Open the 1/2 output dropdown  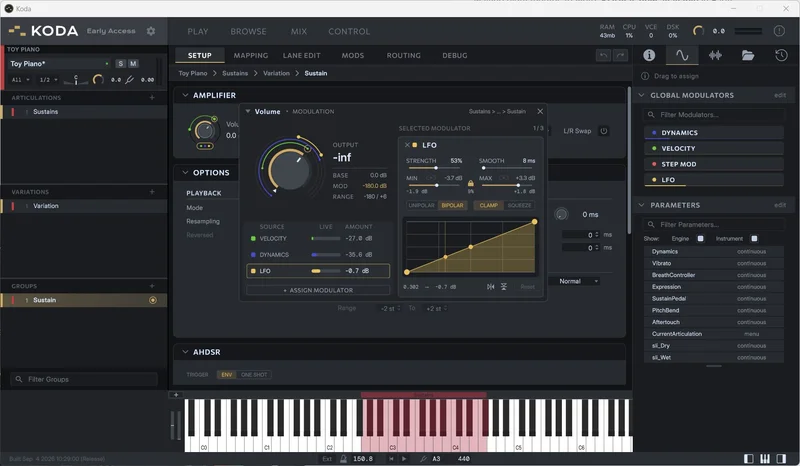coord(48,80)
